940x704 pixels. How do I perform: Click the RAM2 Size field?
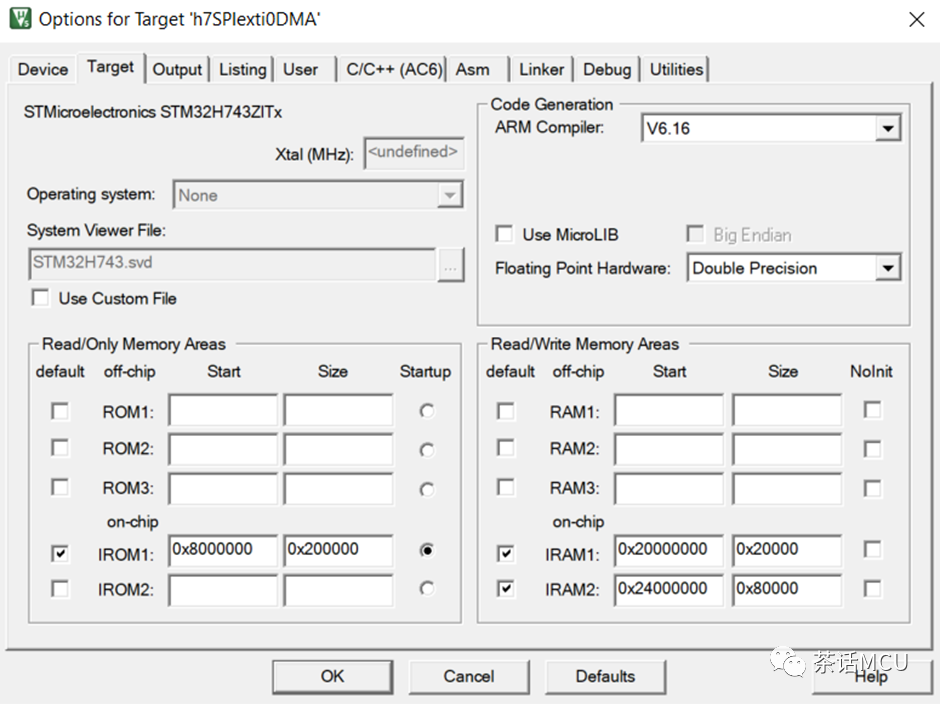(x=787, y=449)
